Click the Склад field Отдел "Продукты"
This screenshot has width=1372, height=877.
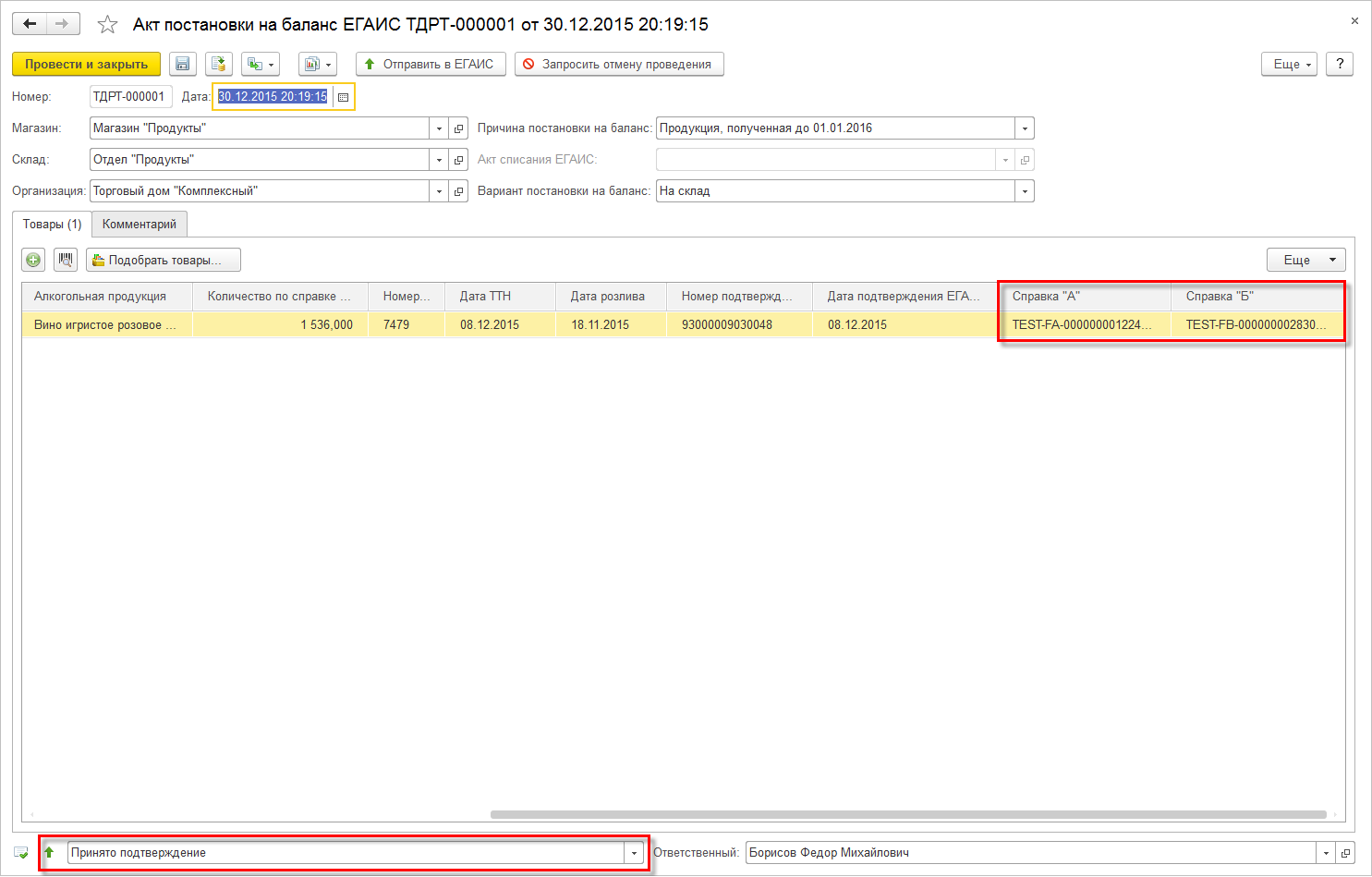point(260,160)
